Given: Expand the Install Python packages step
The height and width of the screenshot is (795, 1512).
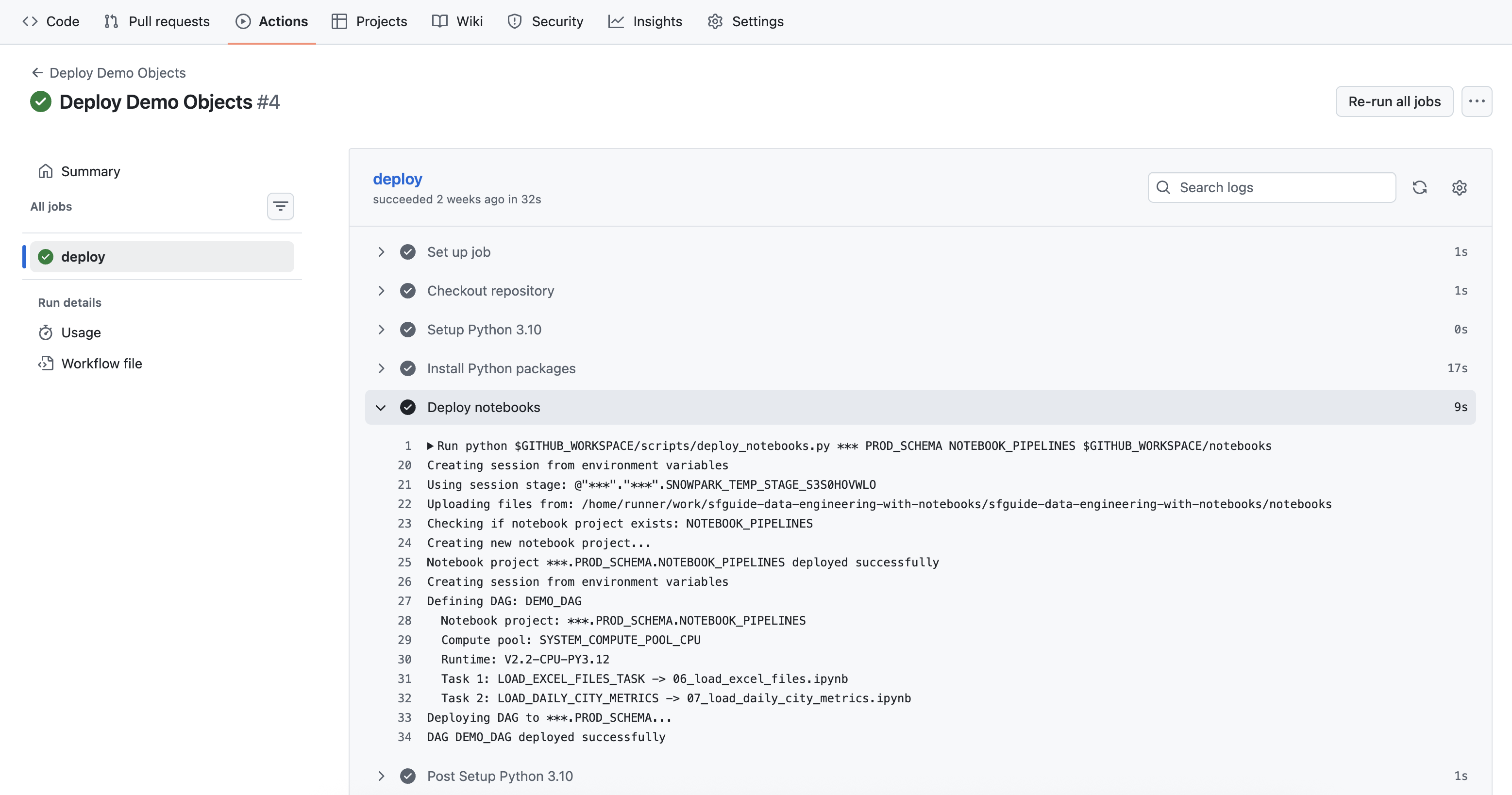Looking at the screenshot, I should [x=920, y=368].
